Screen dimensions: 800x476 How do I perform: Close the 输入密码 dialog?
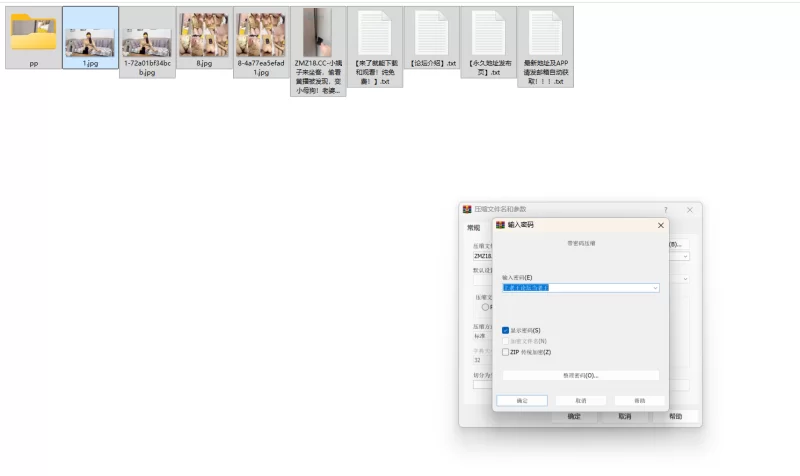pyautogui.click(x=661, y=225)
